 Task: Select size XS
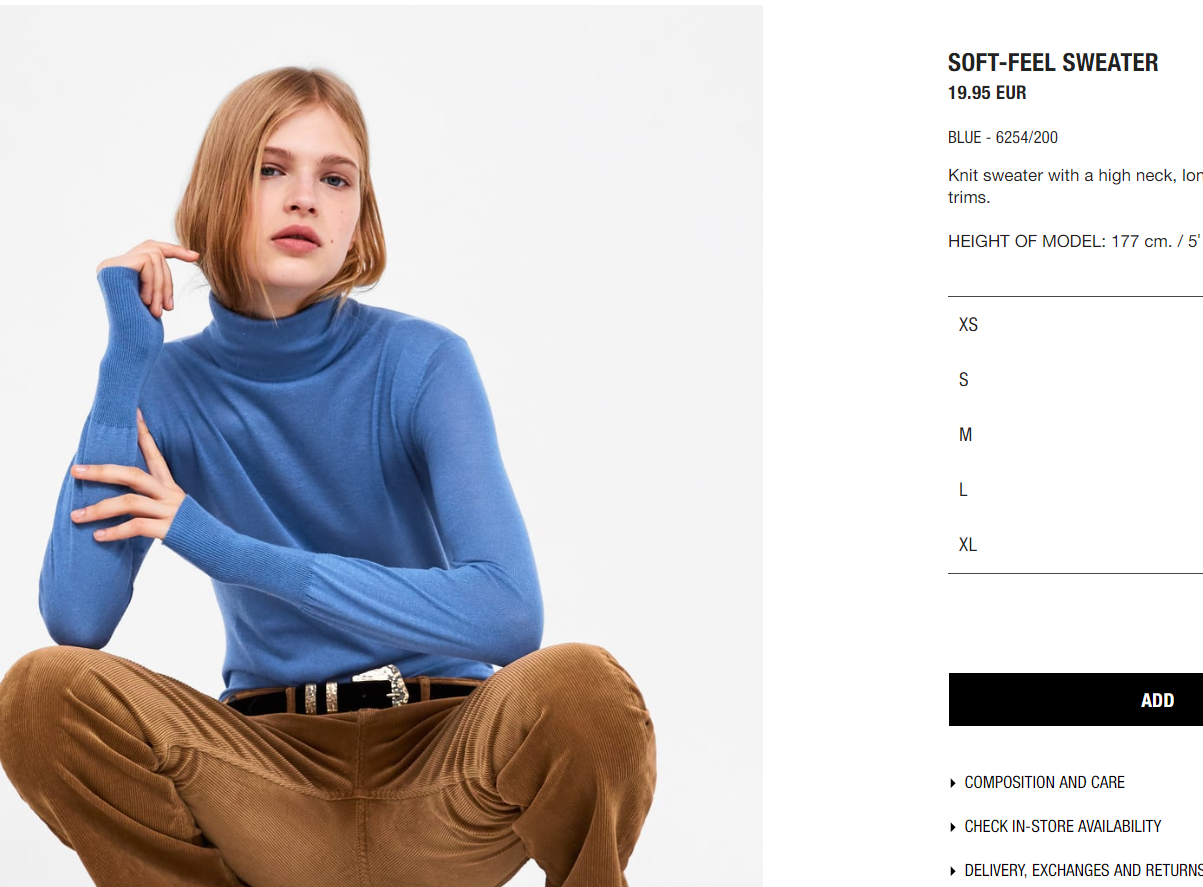1075,325
